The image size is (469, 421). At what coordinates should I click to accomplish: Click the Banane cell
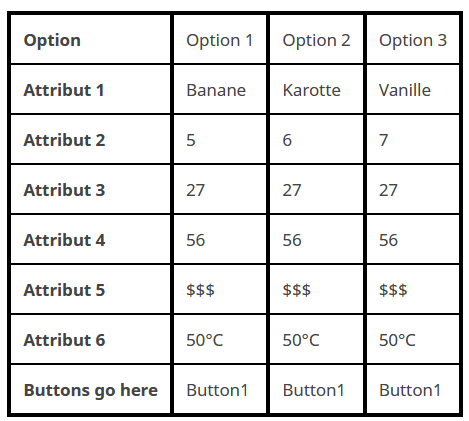click(220, 90)
